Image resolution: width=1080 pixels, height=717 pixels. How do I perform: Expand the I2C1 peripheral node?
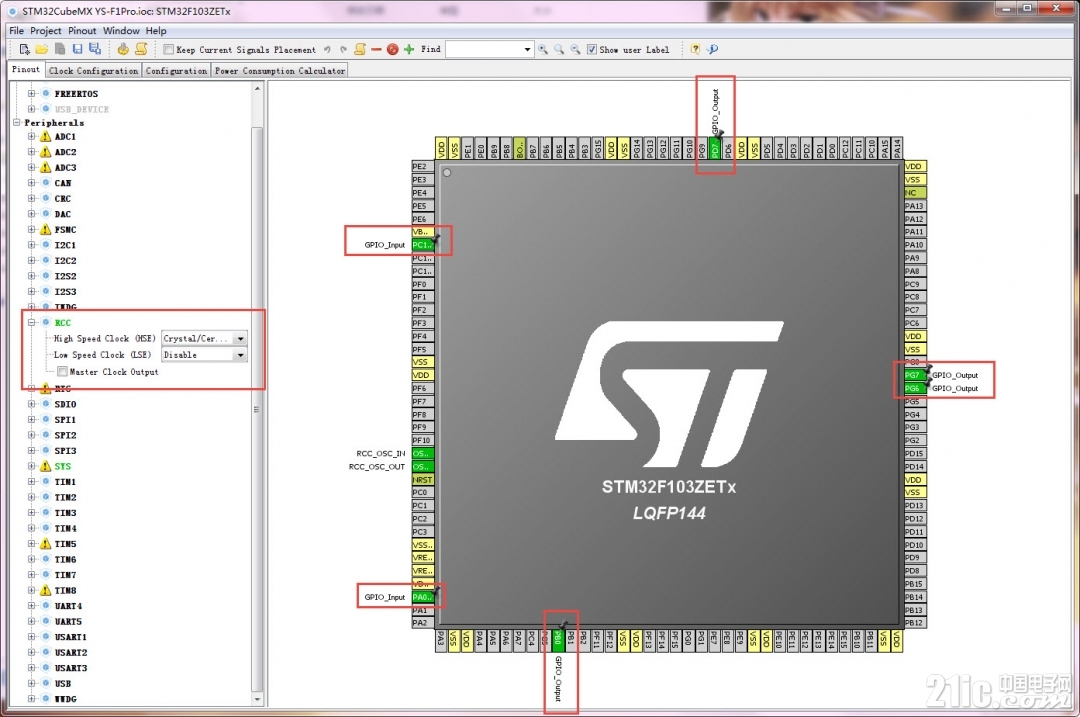[31, 245]
